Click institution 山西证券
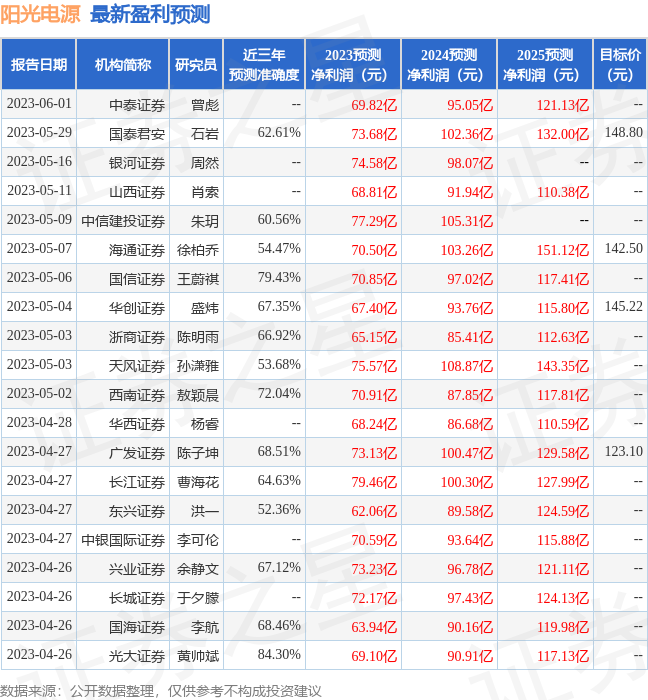 click(137, 192)
